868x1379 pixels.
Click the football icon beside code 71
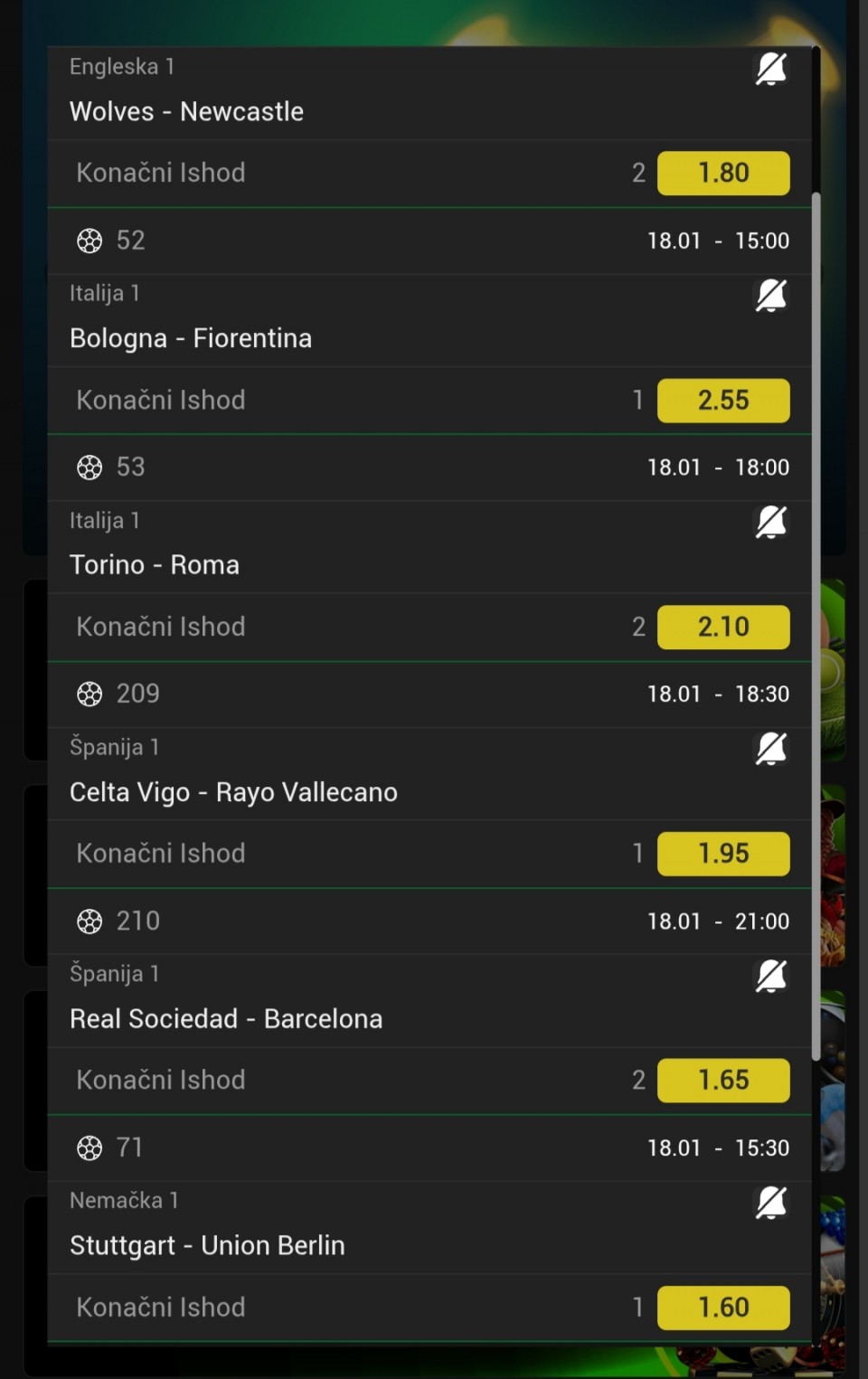pos(90,1148)
